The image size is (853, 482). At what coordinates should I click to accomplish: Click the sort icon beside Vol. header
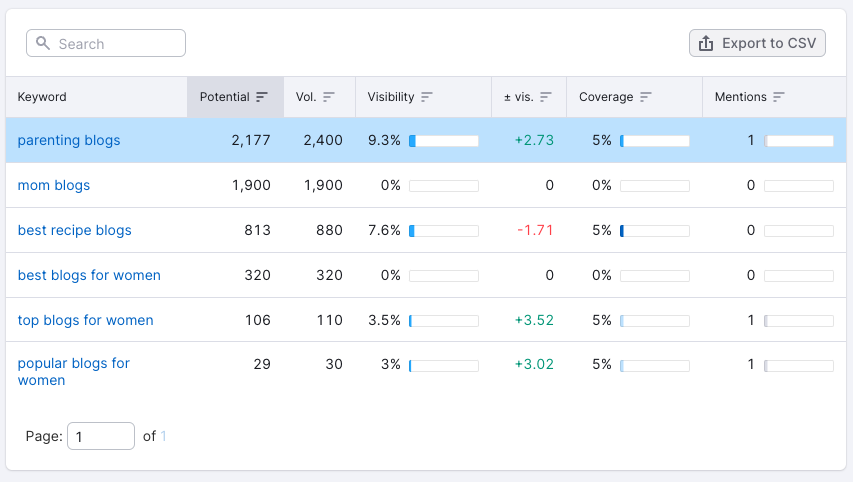[329, 97]
